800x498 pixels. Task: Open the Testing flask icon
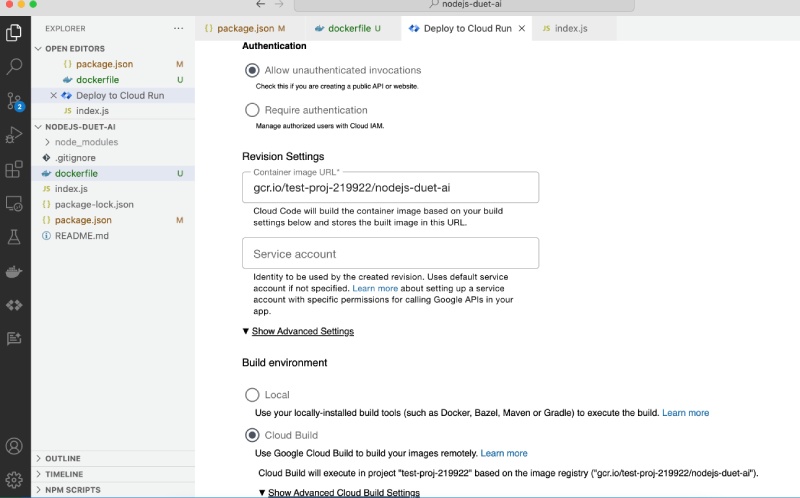[x=14, y=237]
